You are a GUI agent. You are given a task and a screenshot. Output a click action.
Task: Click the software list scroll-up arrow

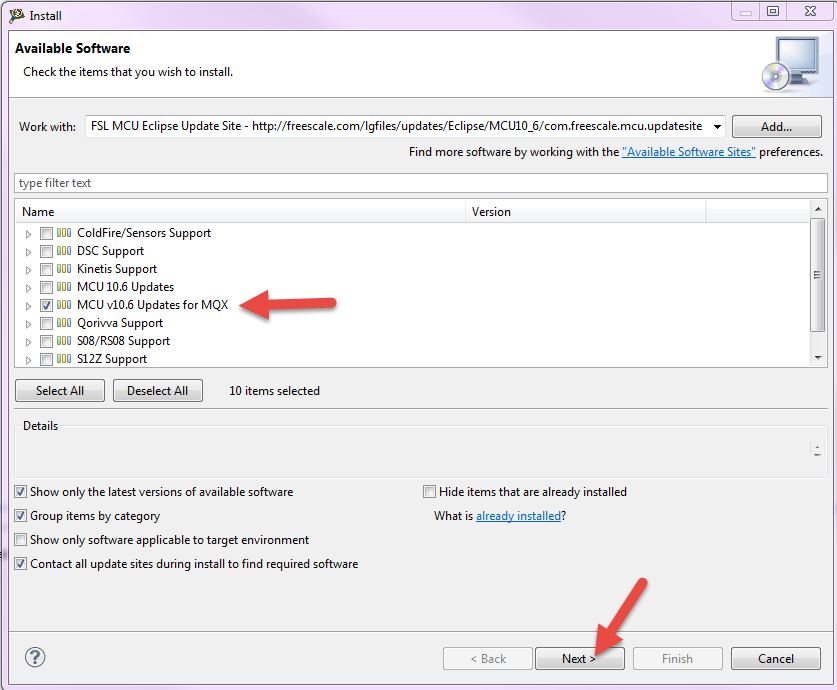click(x=818, y=209)
